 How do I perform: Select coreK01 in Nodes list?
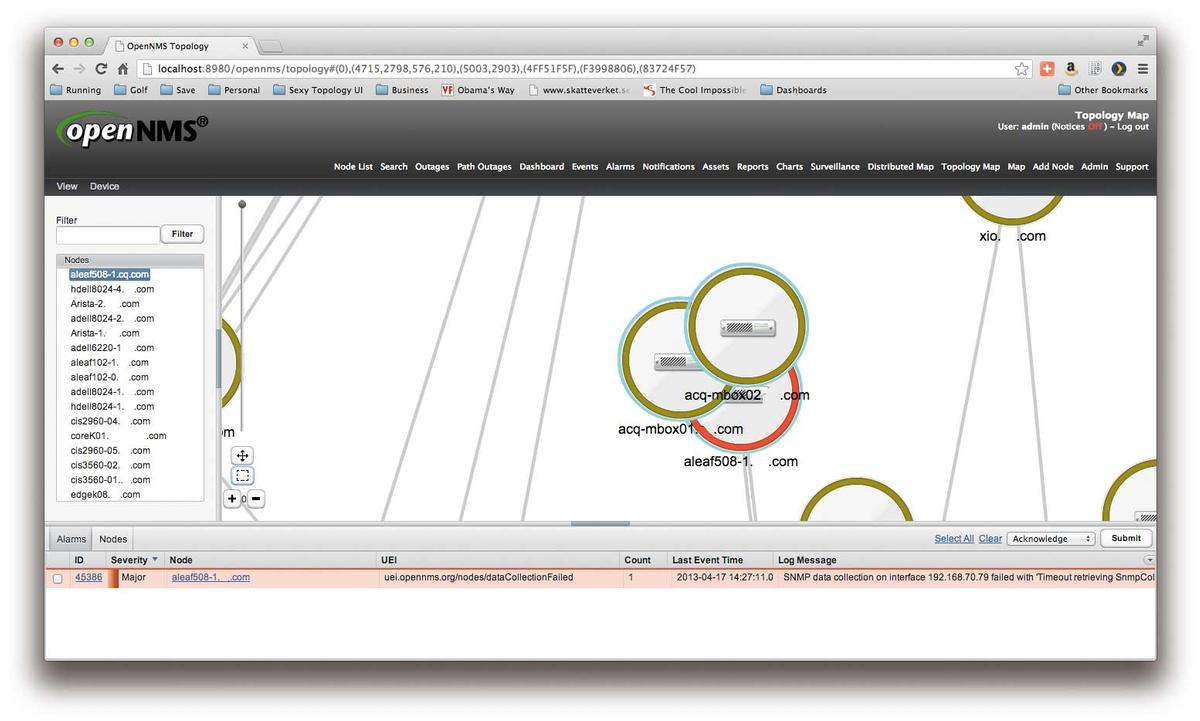tap(118, 436)
